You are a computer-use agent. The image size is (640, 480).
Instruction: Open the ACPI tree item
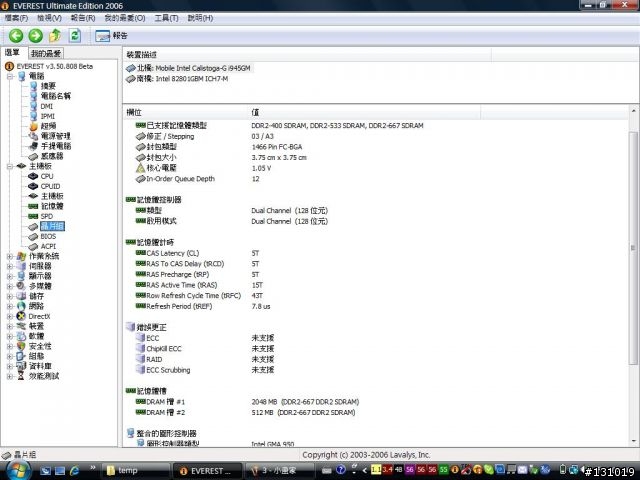(48, 246)
